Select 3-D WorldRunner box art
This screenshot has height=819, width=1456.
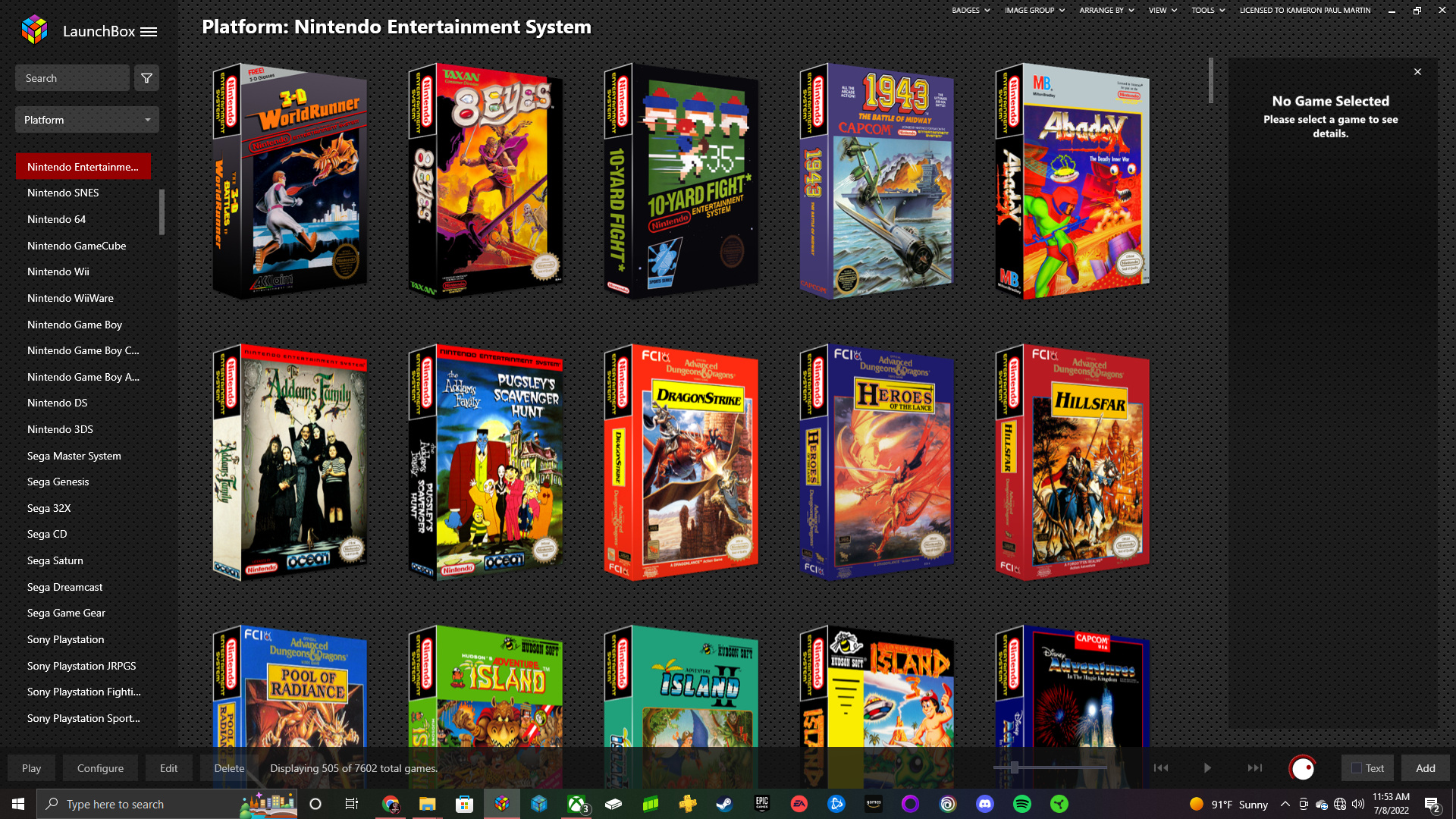tap(290, 181)
